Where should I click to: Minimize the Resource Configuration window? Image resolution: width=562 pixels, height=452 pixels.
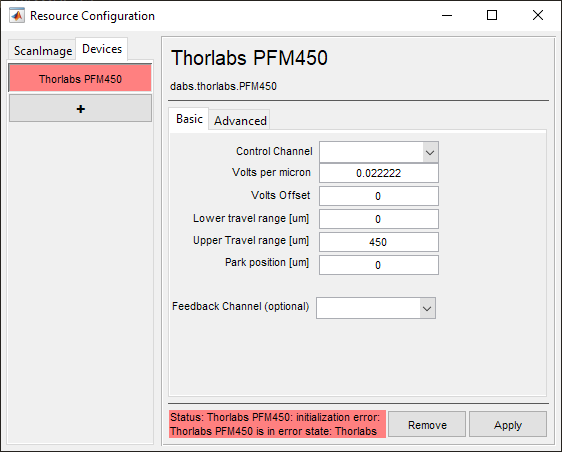click(447, 15)
